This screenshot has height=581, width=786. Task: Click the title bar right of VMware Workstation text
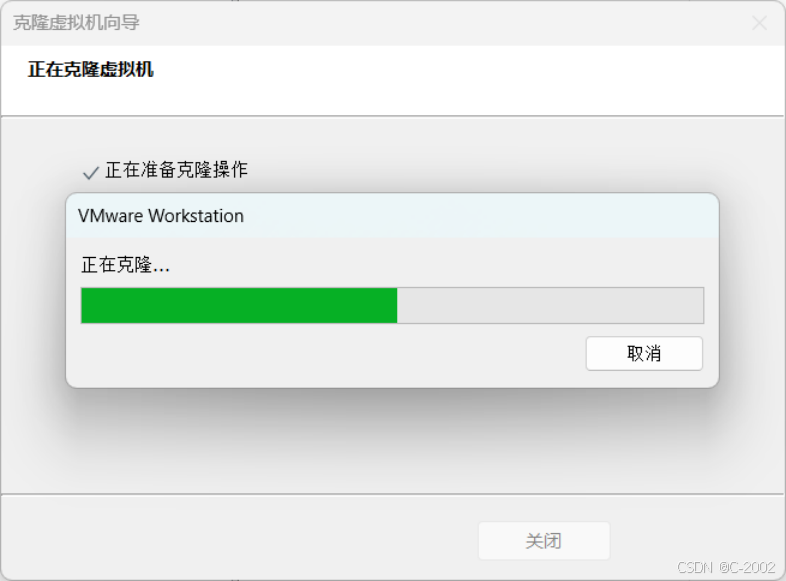(x=481, y=216)
